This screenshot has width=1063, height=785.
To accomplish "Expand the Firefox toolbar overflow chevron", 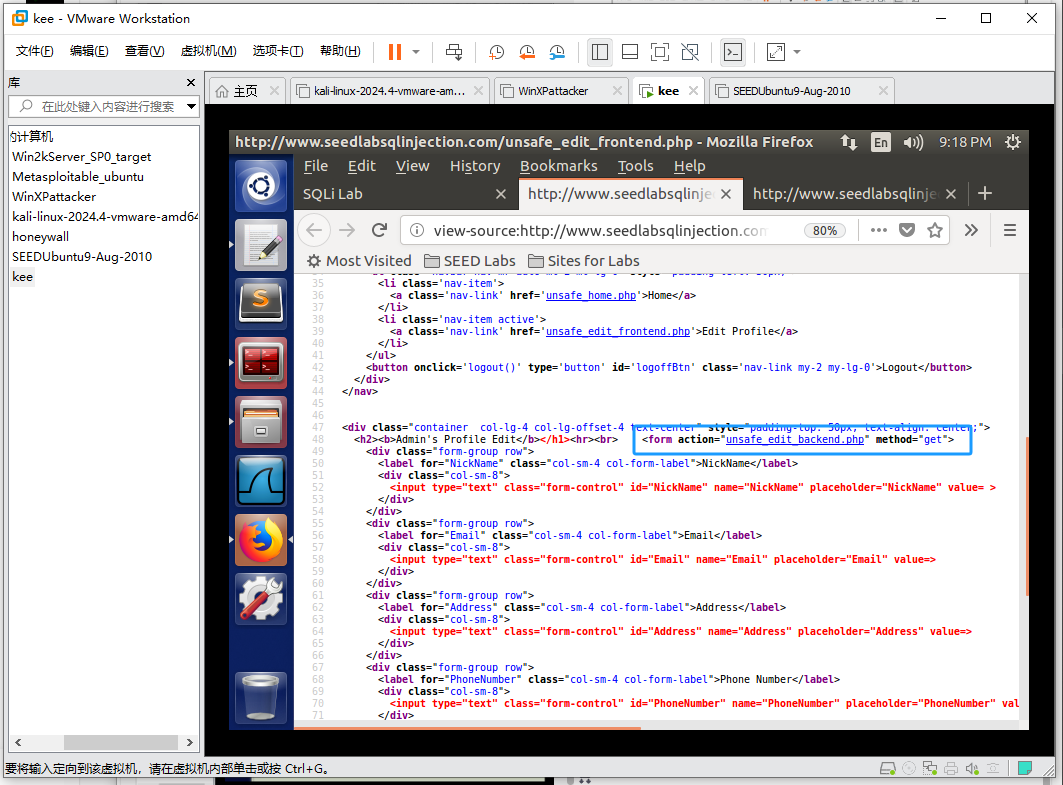I will coord(971,230).
